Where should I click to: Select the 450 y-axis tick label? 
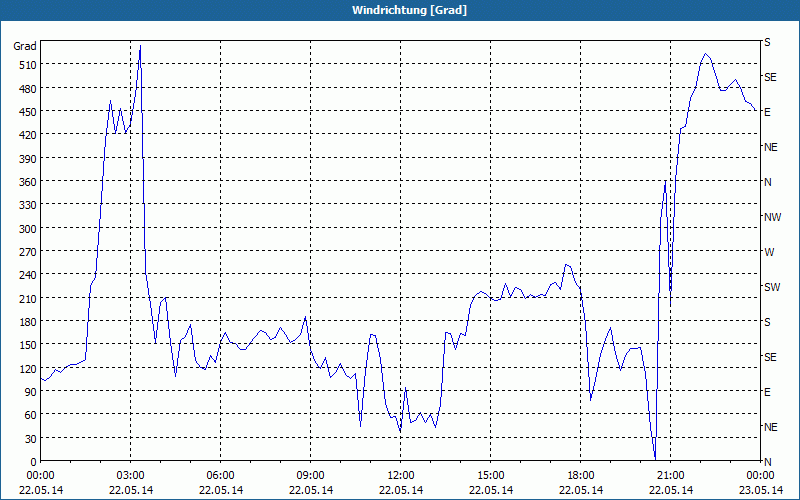tap(28, 112)
